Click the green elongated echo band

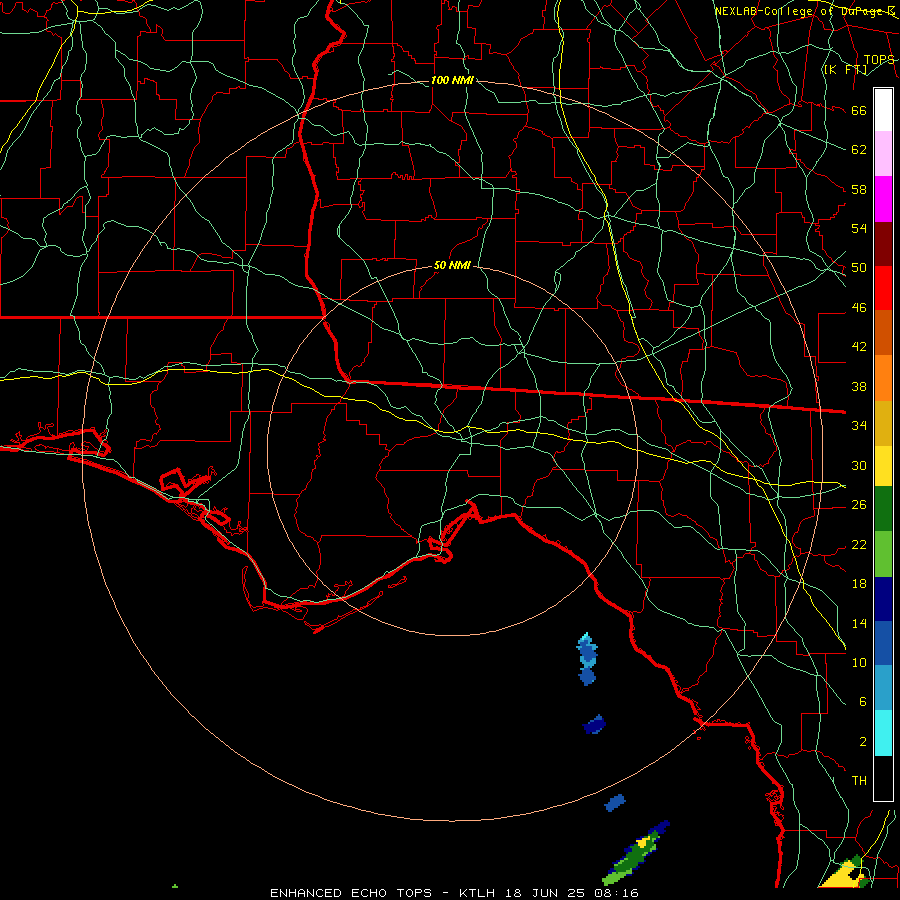[636, 854]
